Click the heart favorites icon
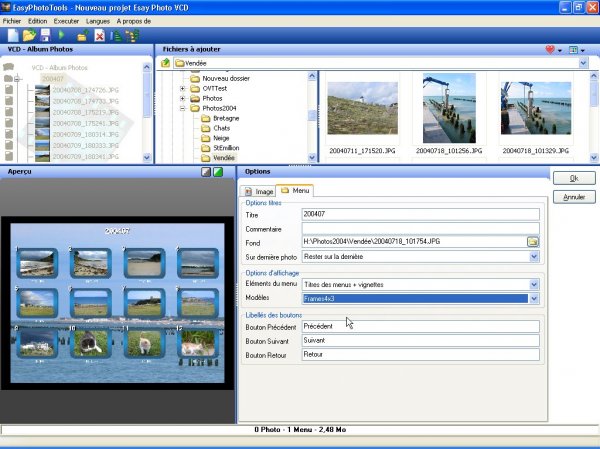Image resolution: width=600 pixels, height=449 pixels. (x=549, y=49)
